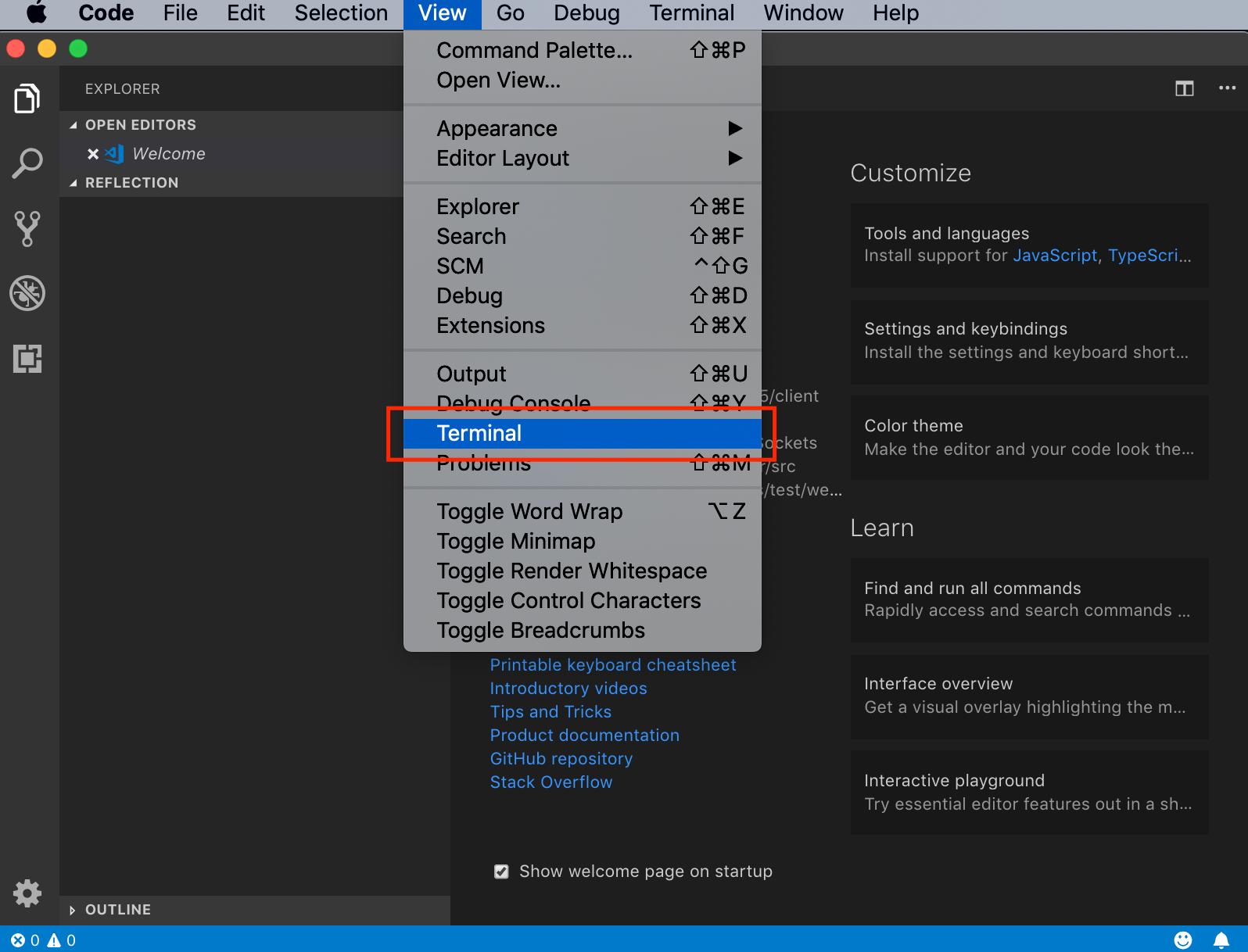
Task: Open the Terminal menu in menu bar
Action: coord(691,13)
